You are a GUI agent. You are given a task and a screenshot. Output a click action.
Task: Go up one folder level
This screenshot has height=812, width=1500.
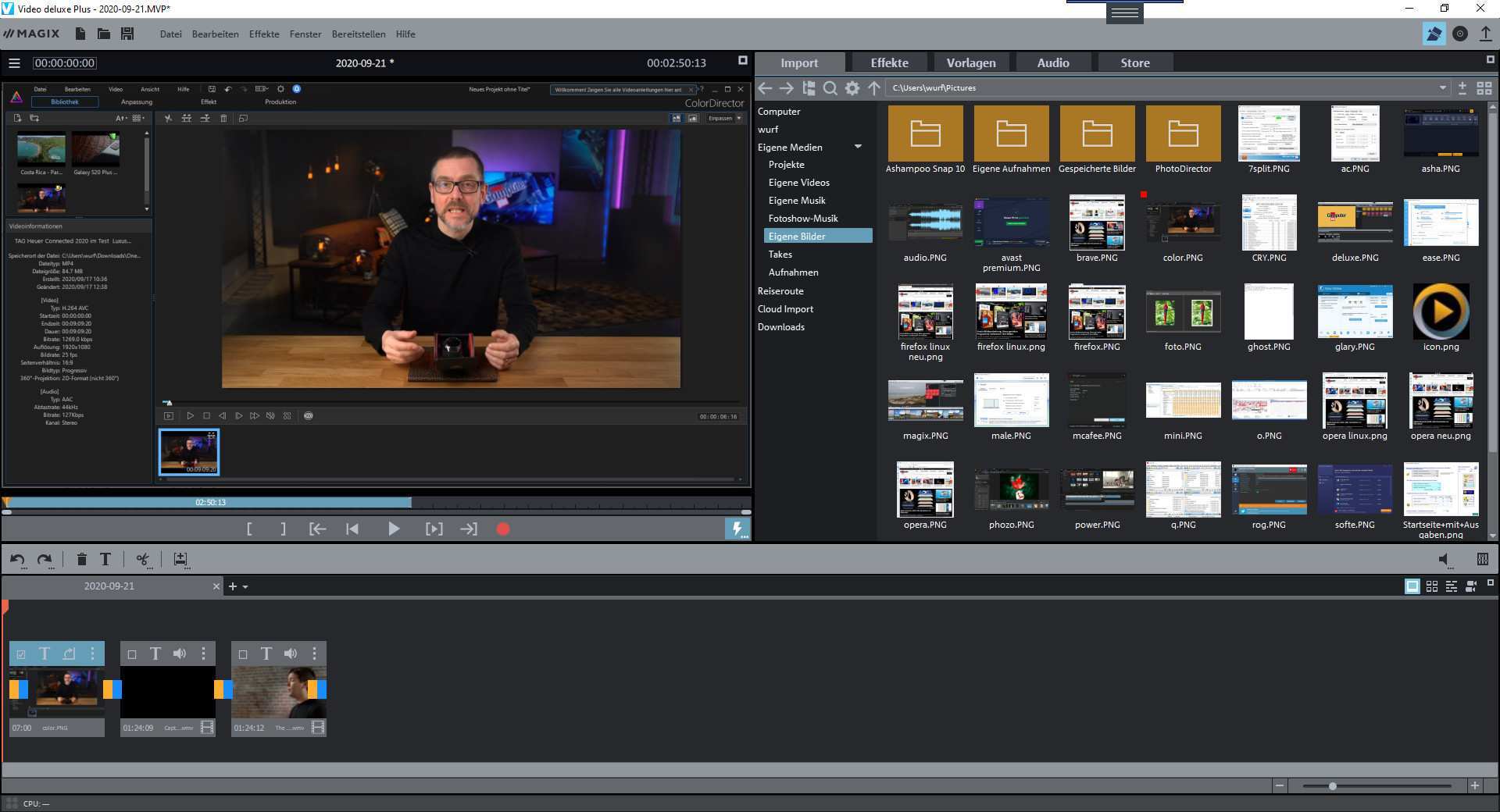click(874, 88)
